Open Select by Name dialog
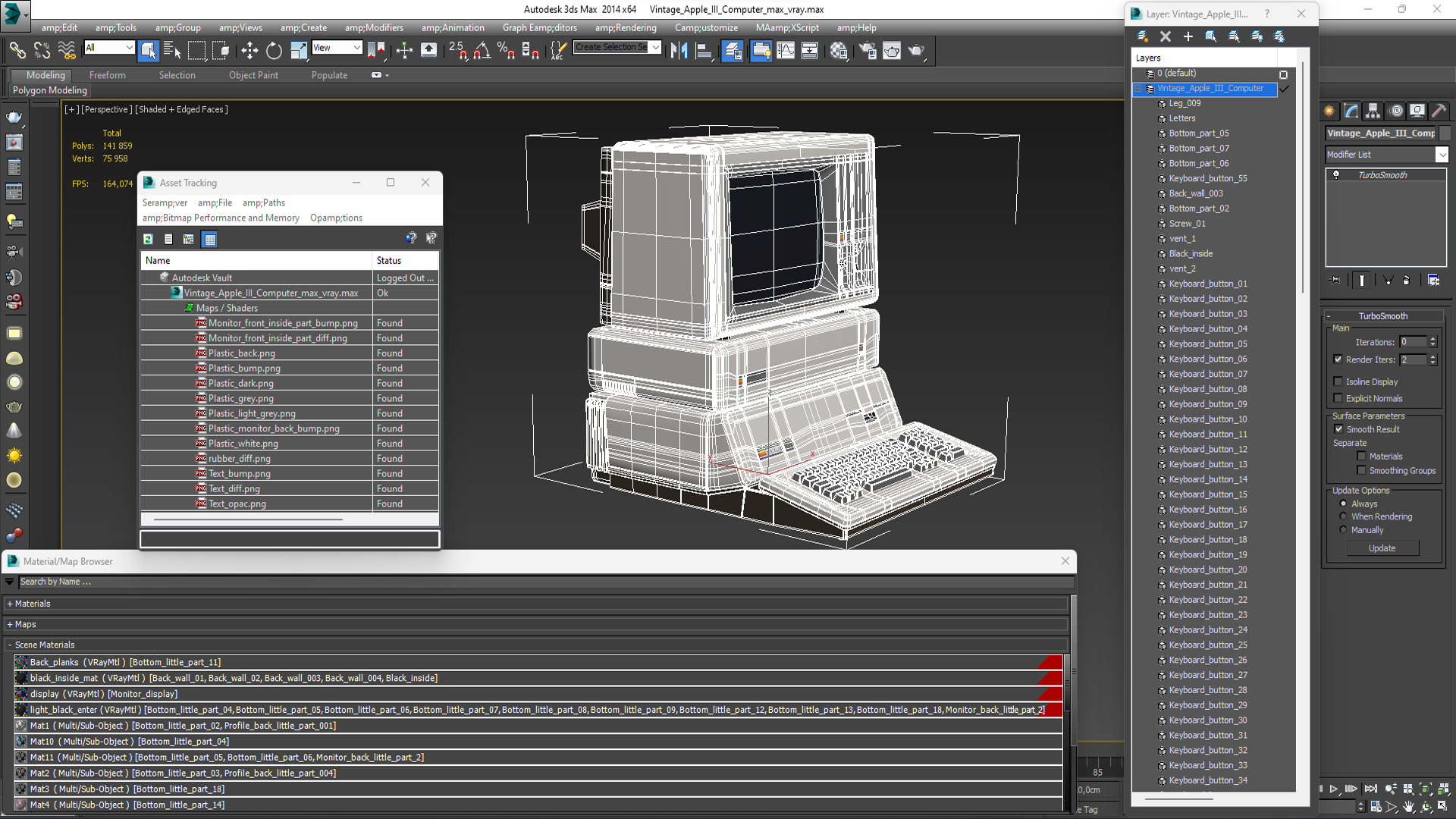1456x819 pixels. (172, 51)
